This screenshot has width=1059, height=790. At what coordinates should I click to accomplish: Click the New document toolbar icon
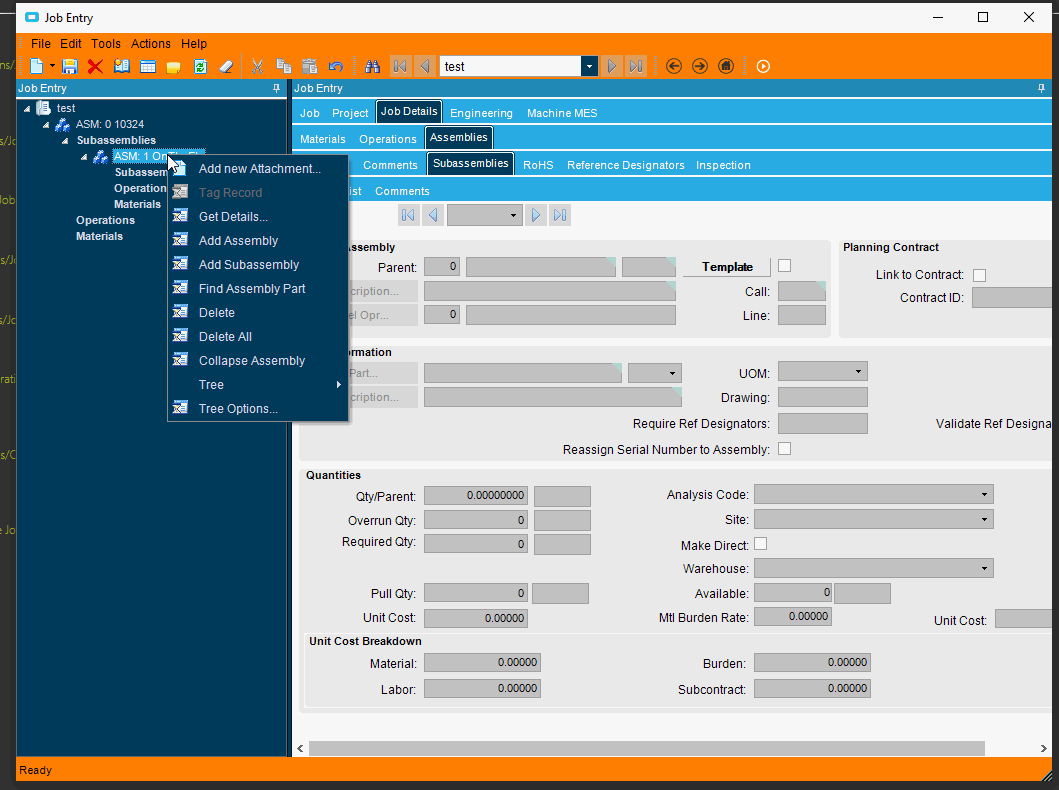(x=36, y=66)
